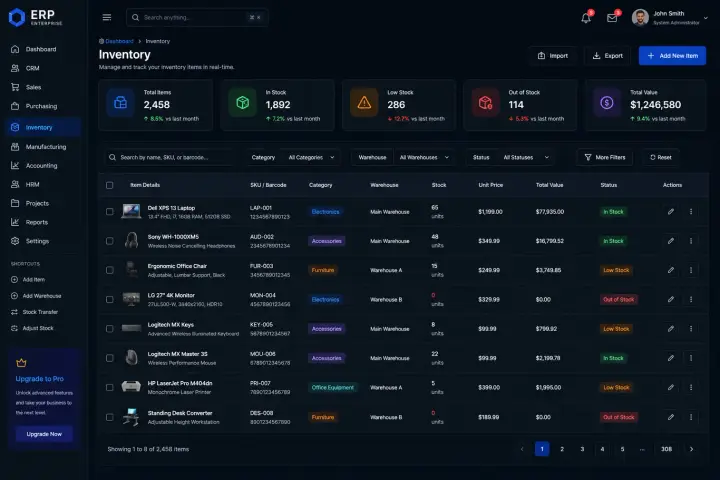Jump to page 308
The image size is (720, 480).
[666, 449]
